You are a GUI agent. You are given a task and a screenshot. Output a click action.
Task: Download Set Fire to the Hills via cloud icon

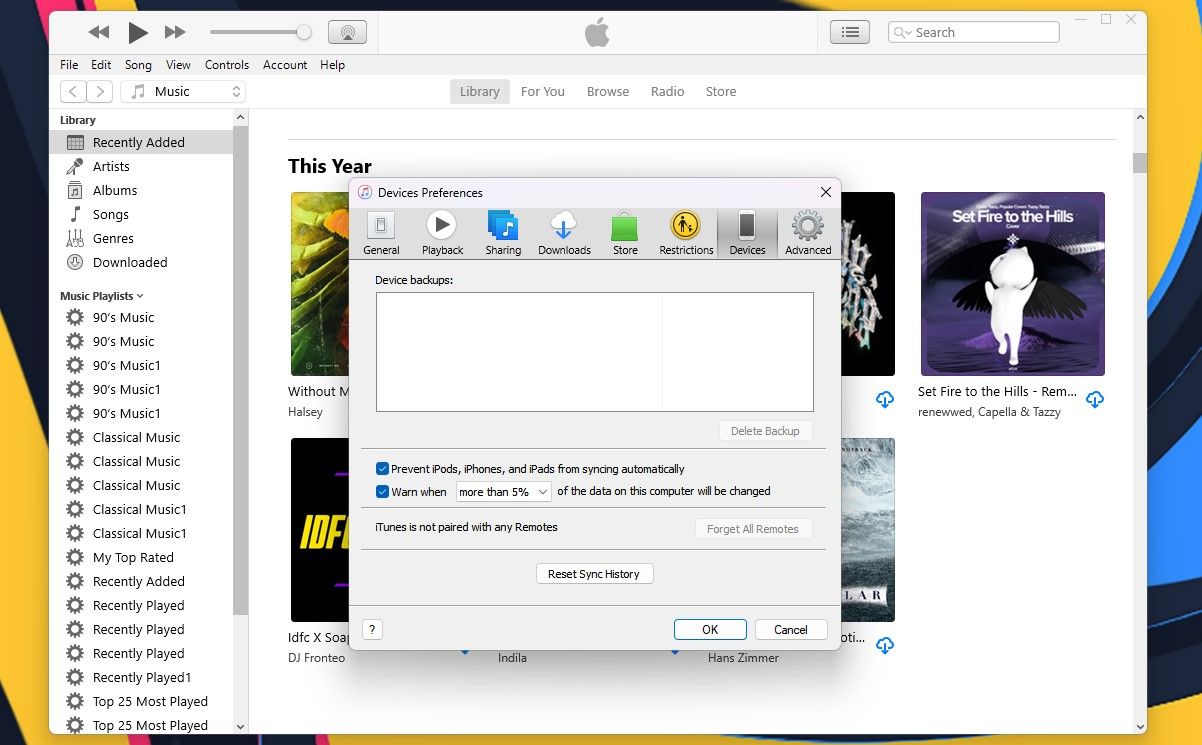pos(1095,399)
